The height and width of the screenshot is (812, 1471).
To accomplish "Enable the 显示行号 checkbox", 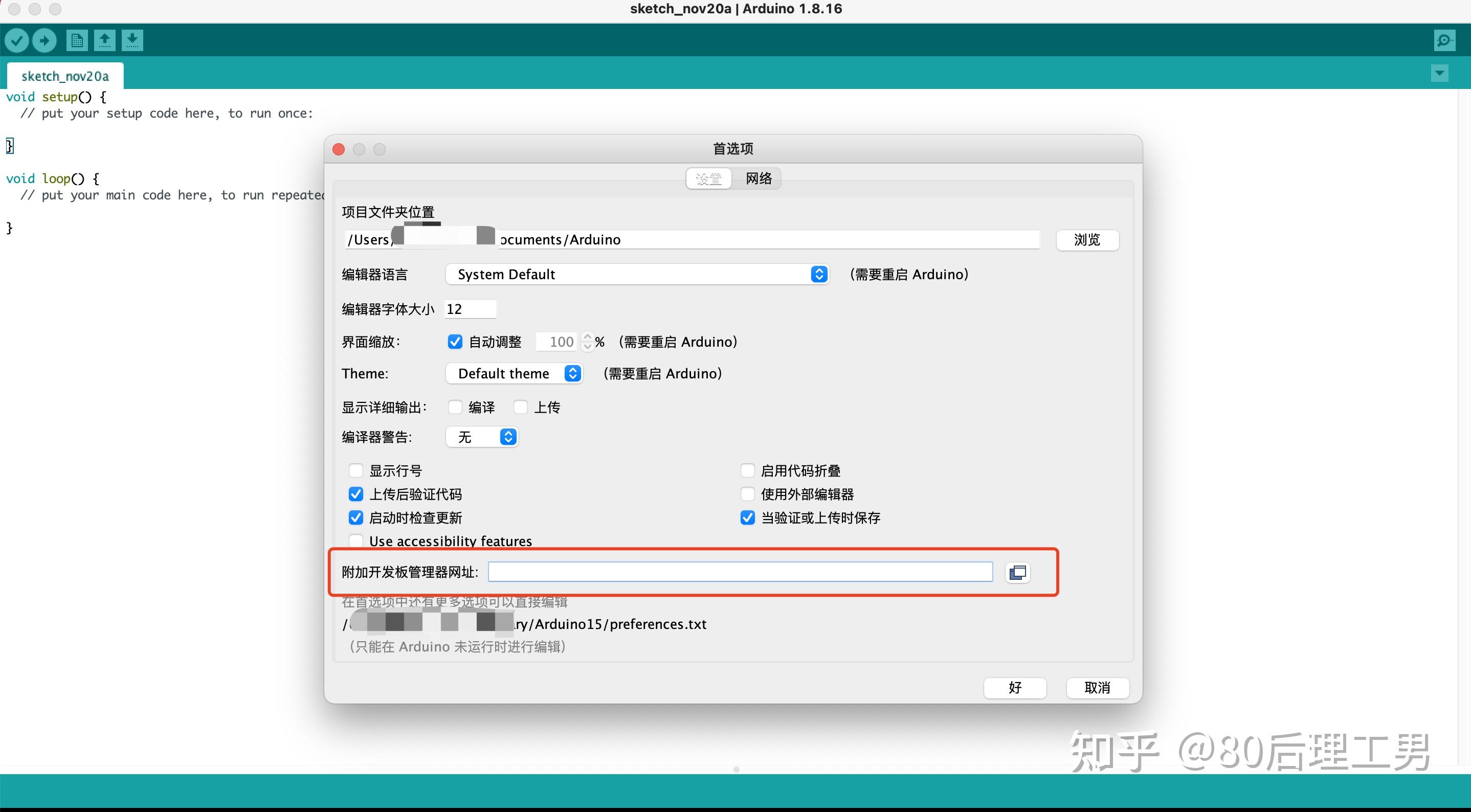I will point(356,470).
